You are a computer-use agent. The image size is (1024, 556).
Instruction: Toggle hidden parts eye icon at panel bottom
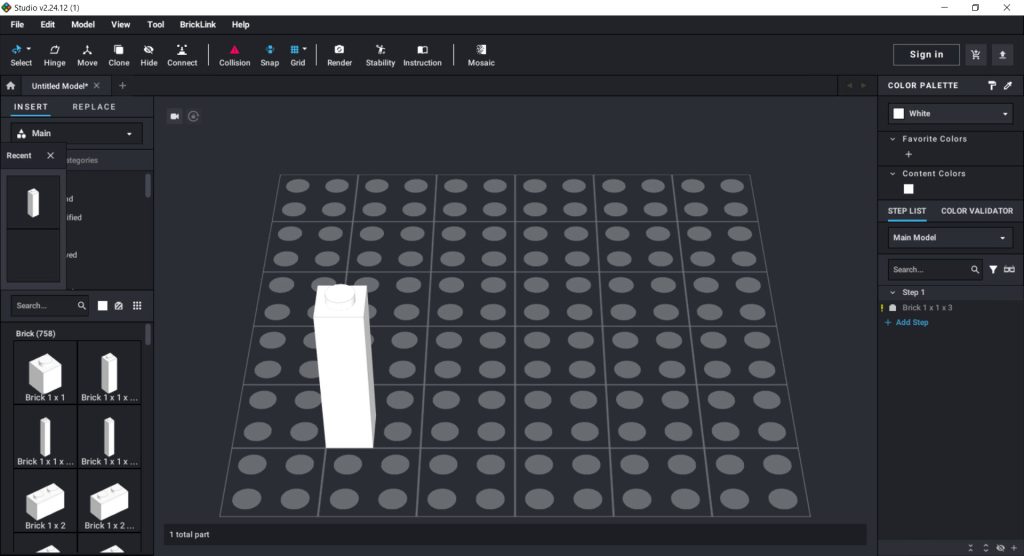(x=1000, y=548)
